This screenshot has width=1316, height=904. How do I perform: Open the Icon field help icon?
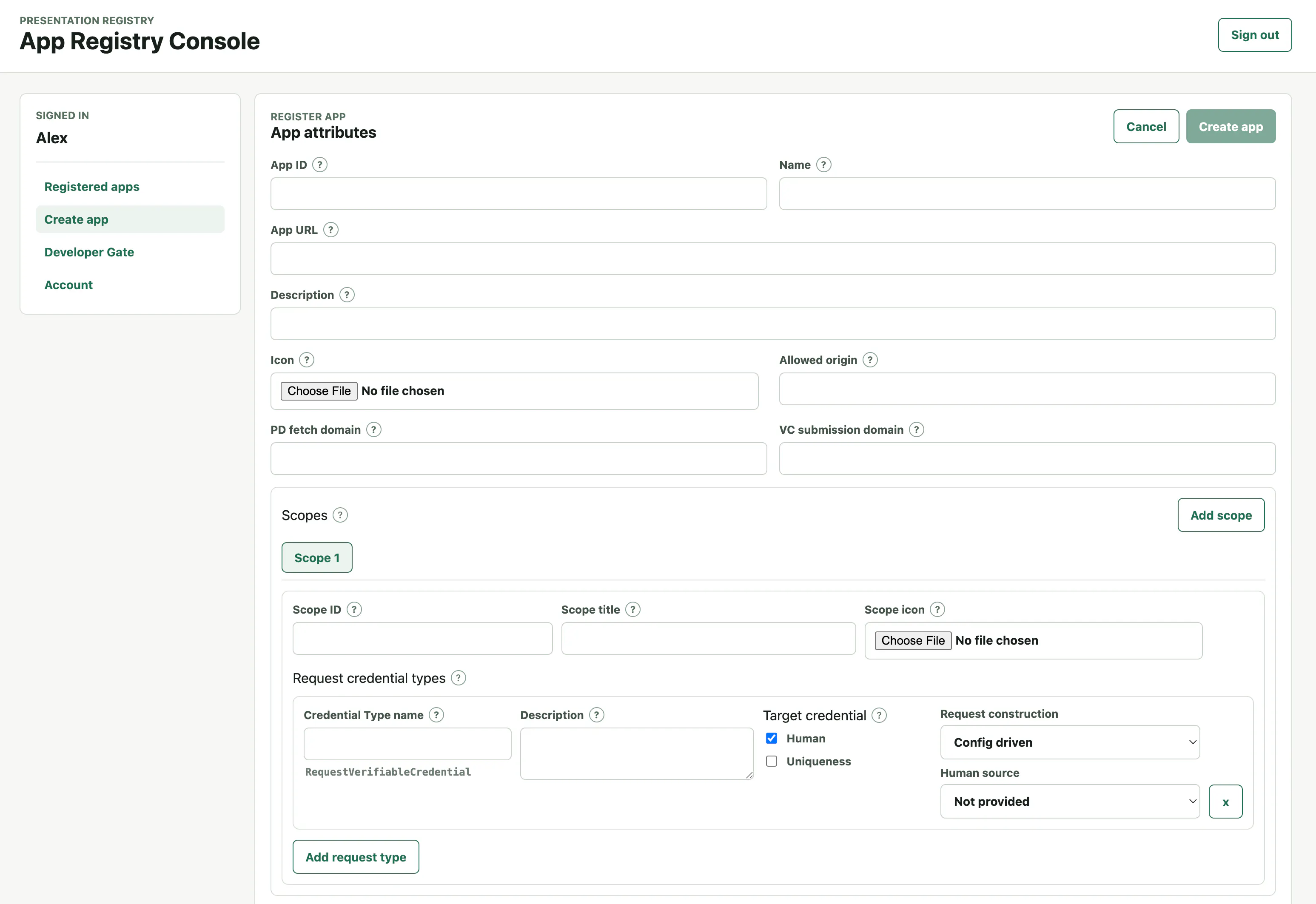click(307, 360)
